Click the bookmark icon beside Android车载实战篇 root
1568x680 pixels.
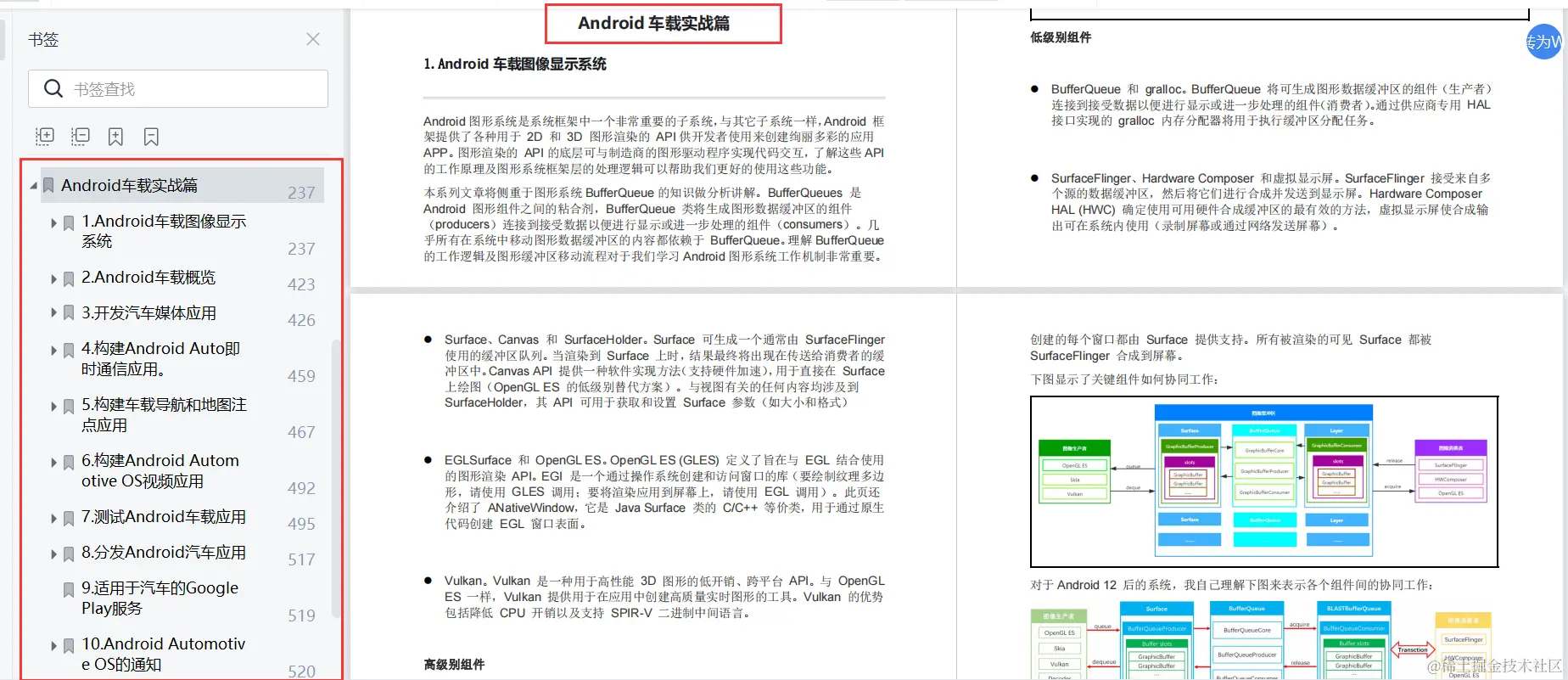(x=48, y=186)
